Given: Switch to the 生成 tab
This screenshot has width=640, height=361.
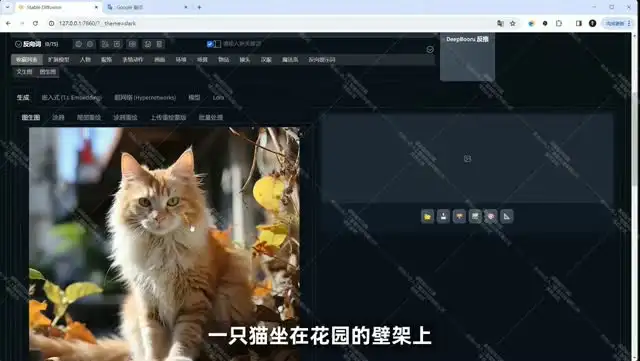Looking at the screenshot, I should (x=23, y=98).
